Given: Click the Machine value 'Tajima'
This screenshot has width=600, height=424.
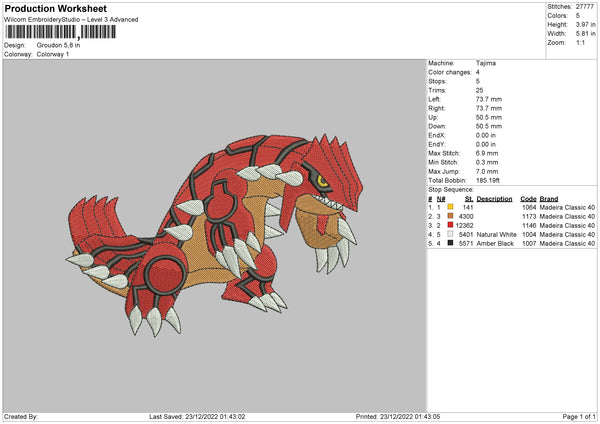Looking at the screenshot, I should (486, 63).
